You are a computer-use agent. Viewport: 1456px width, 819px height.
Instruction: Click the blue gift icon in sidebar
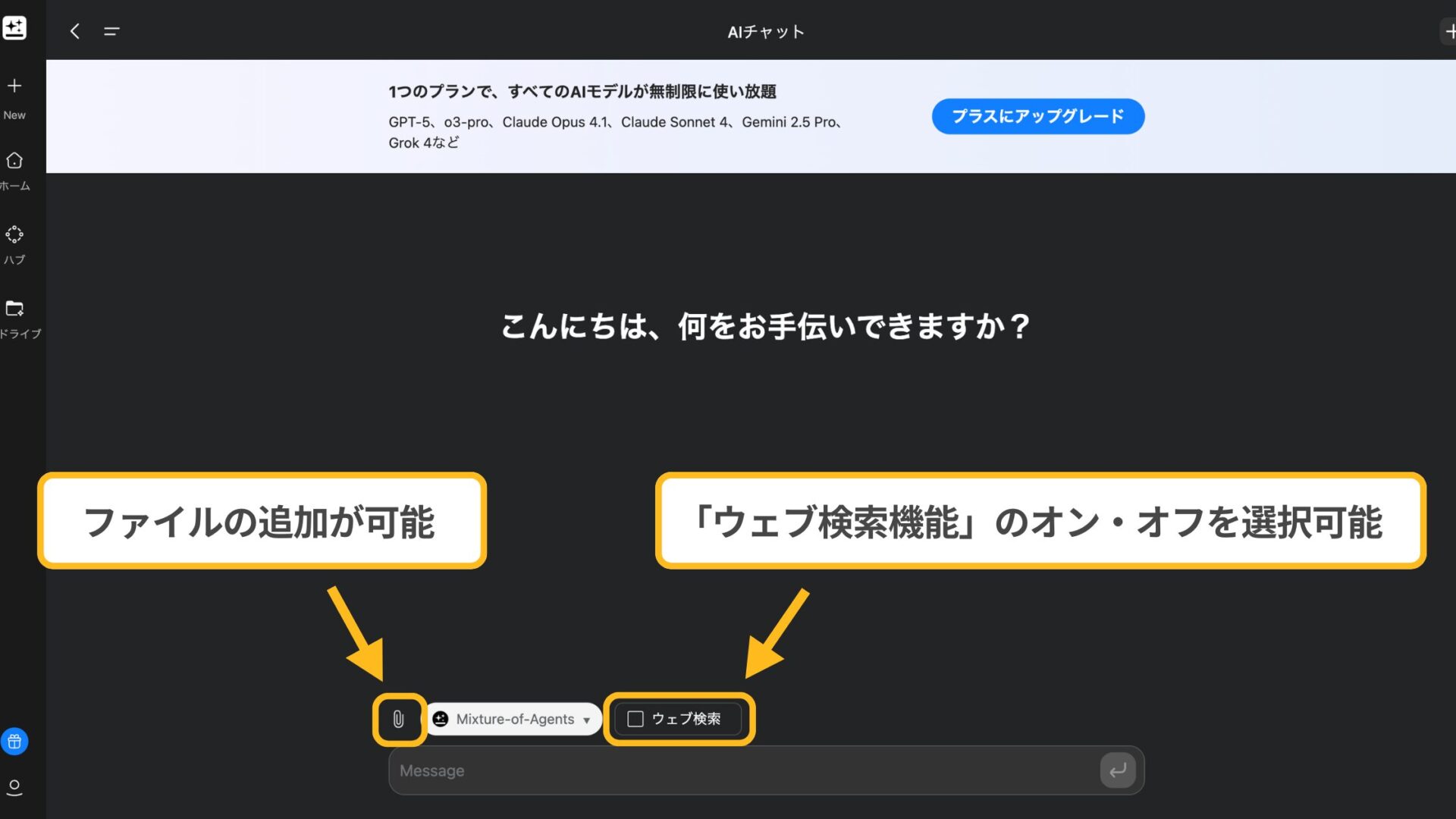[14, 742]
